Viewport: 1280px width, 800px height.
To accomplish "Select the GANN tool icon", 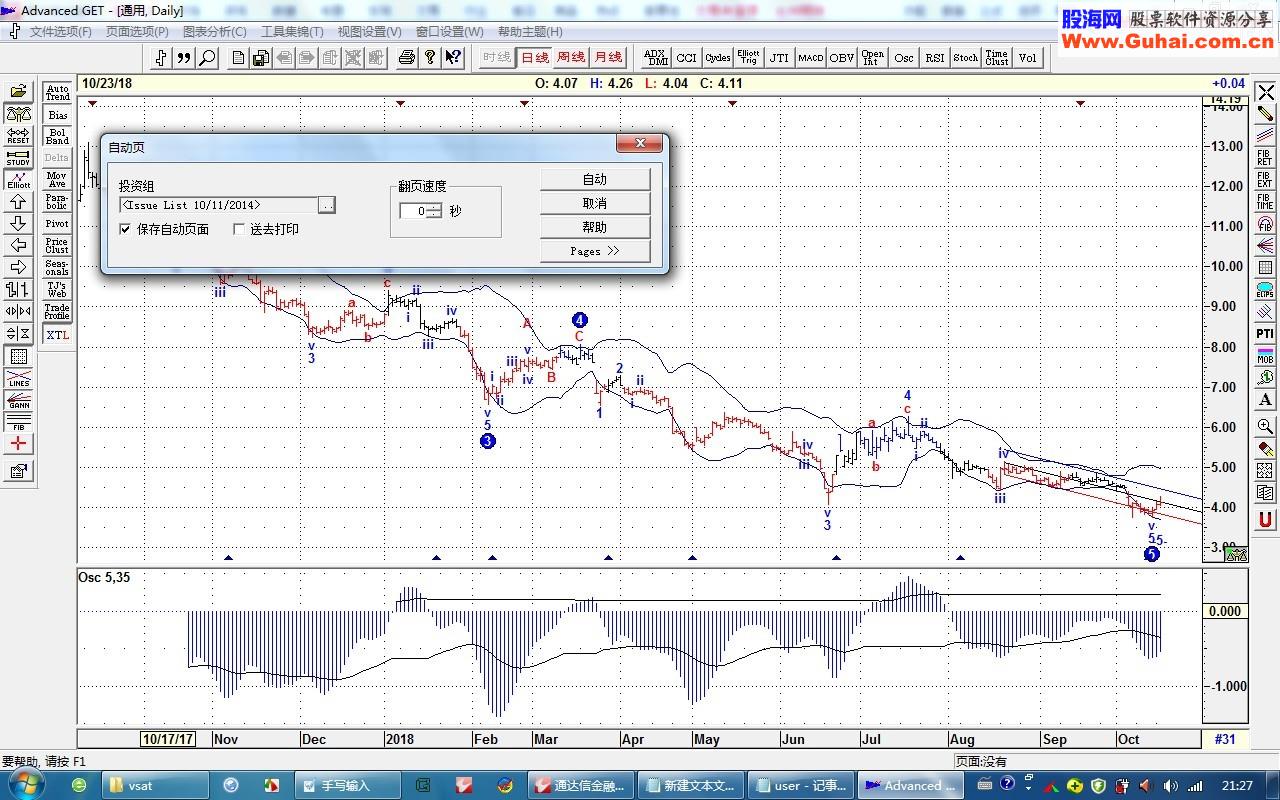I will (18, 400).
